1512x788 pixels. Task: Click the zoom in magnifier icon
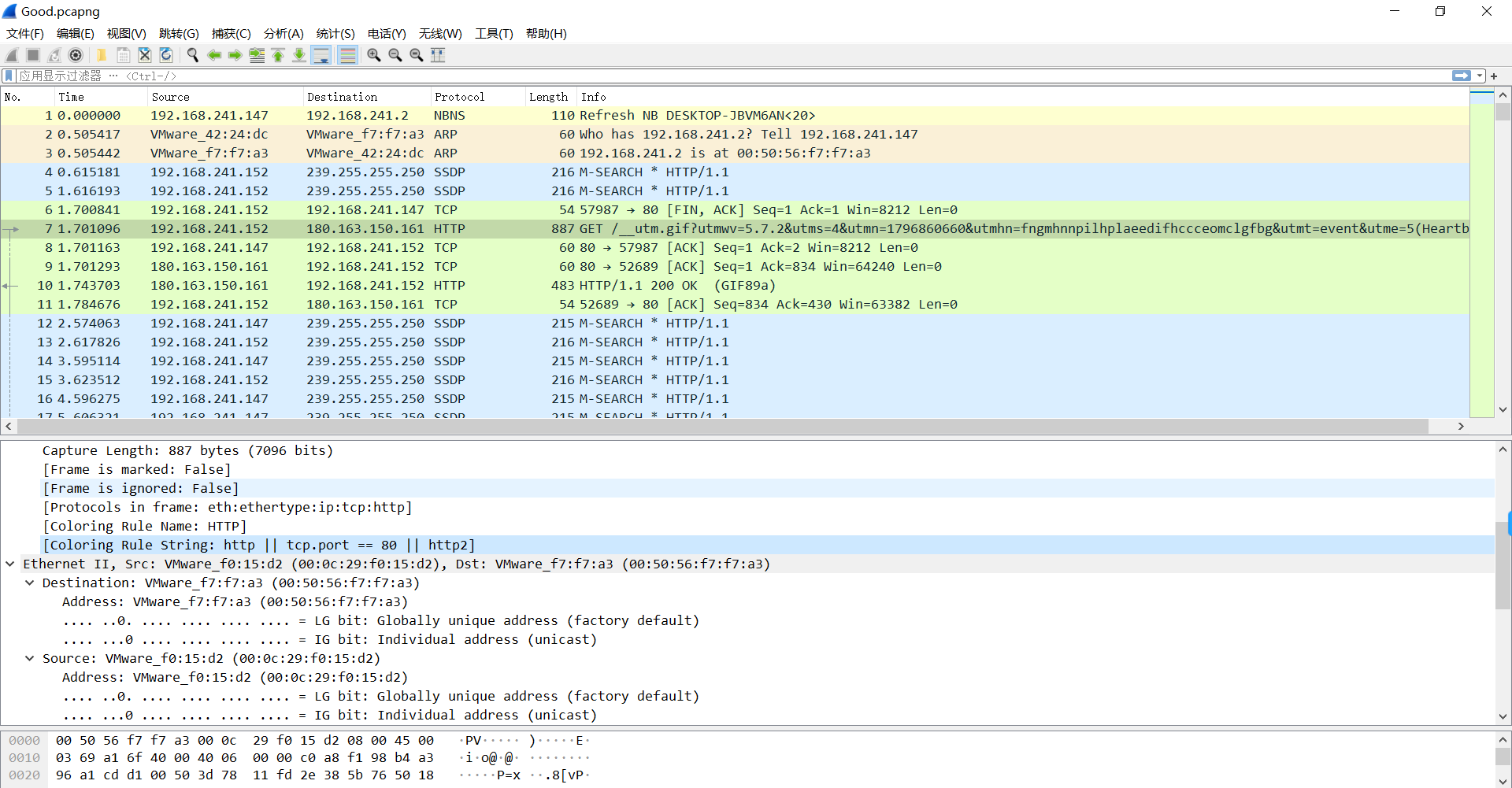pos(374,55)
